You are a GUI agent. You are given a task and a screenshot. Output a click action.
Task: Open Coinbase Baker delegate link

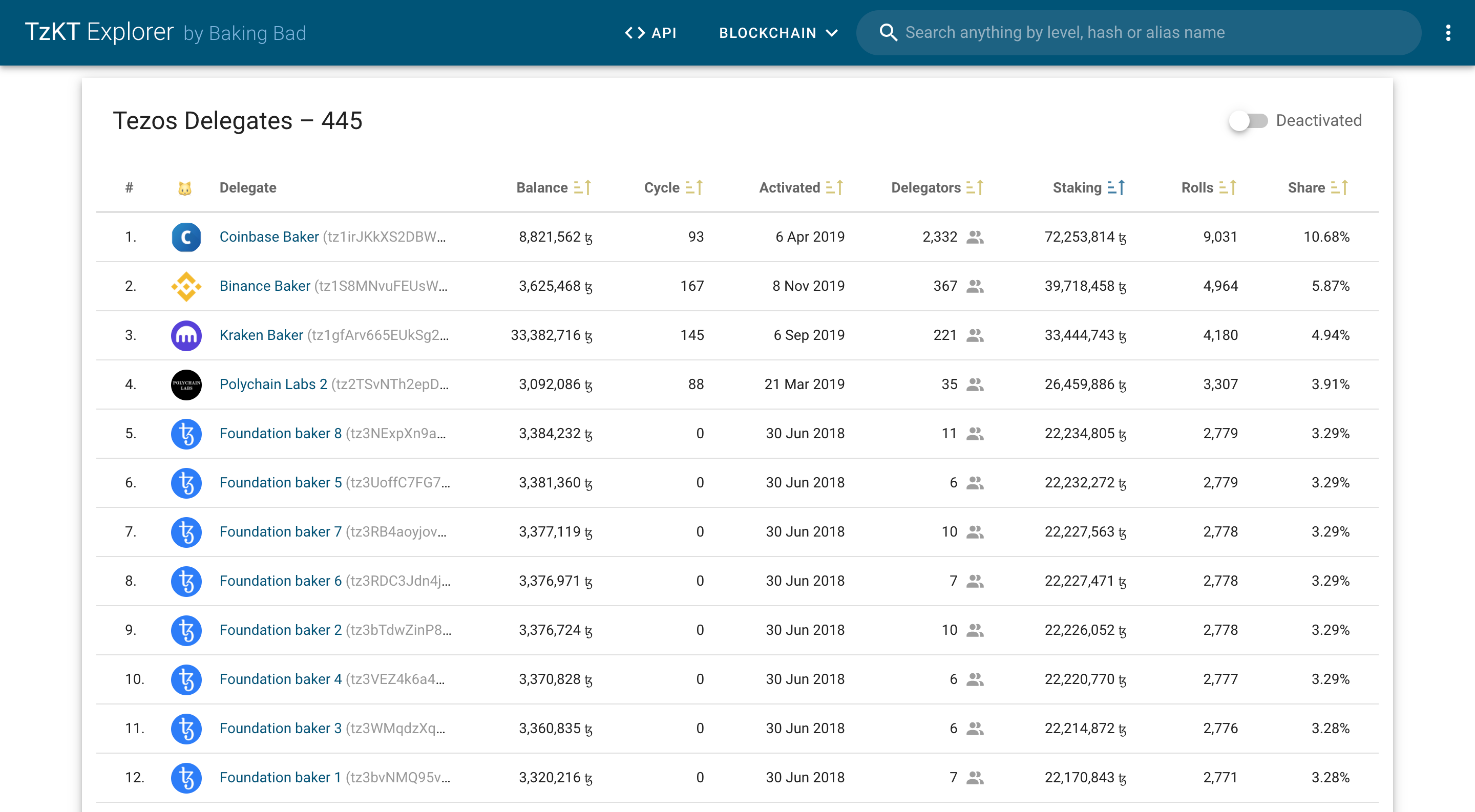pyautogui.click(x=269, y=237)
